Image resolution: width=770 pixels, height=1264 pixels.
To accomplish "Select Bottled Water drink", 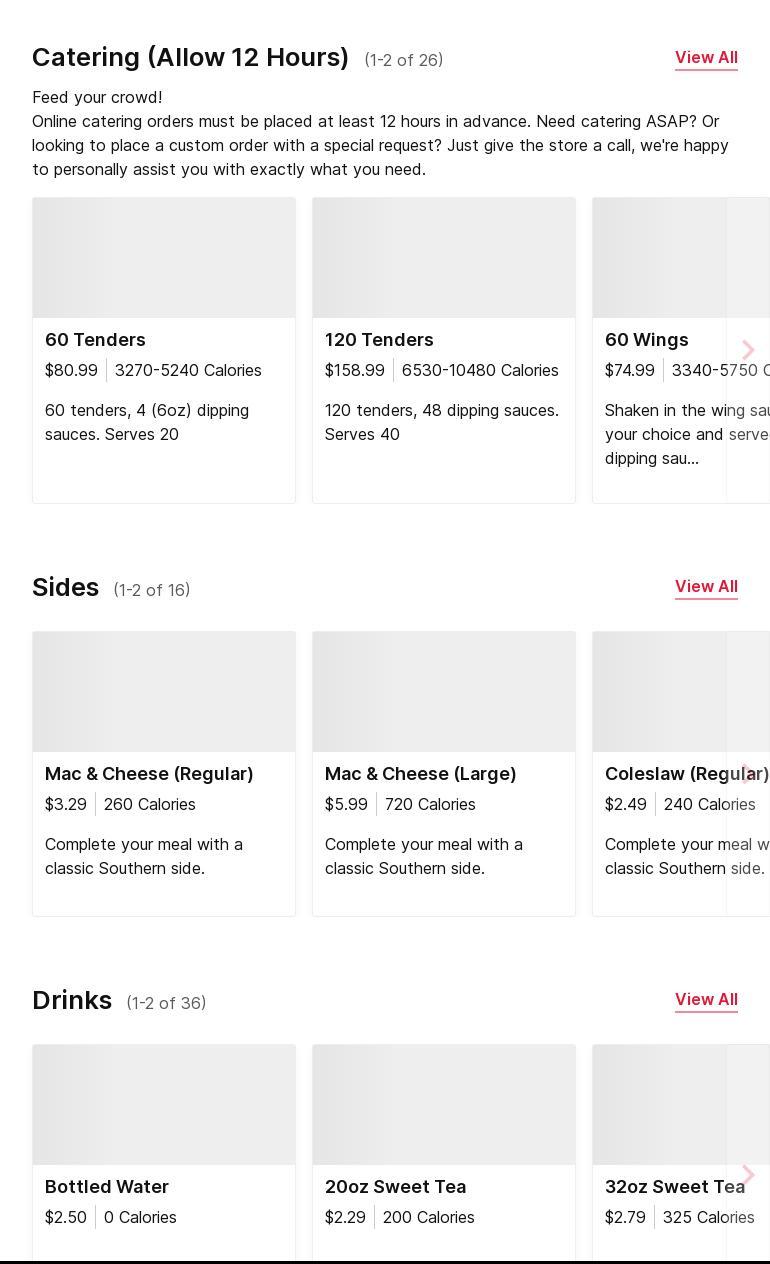I will [107, 1187].
